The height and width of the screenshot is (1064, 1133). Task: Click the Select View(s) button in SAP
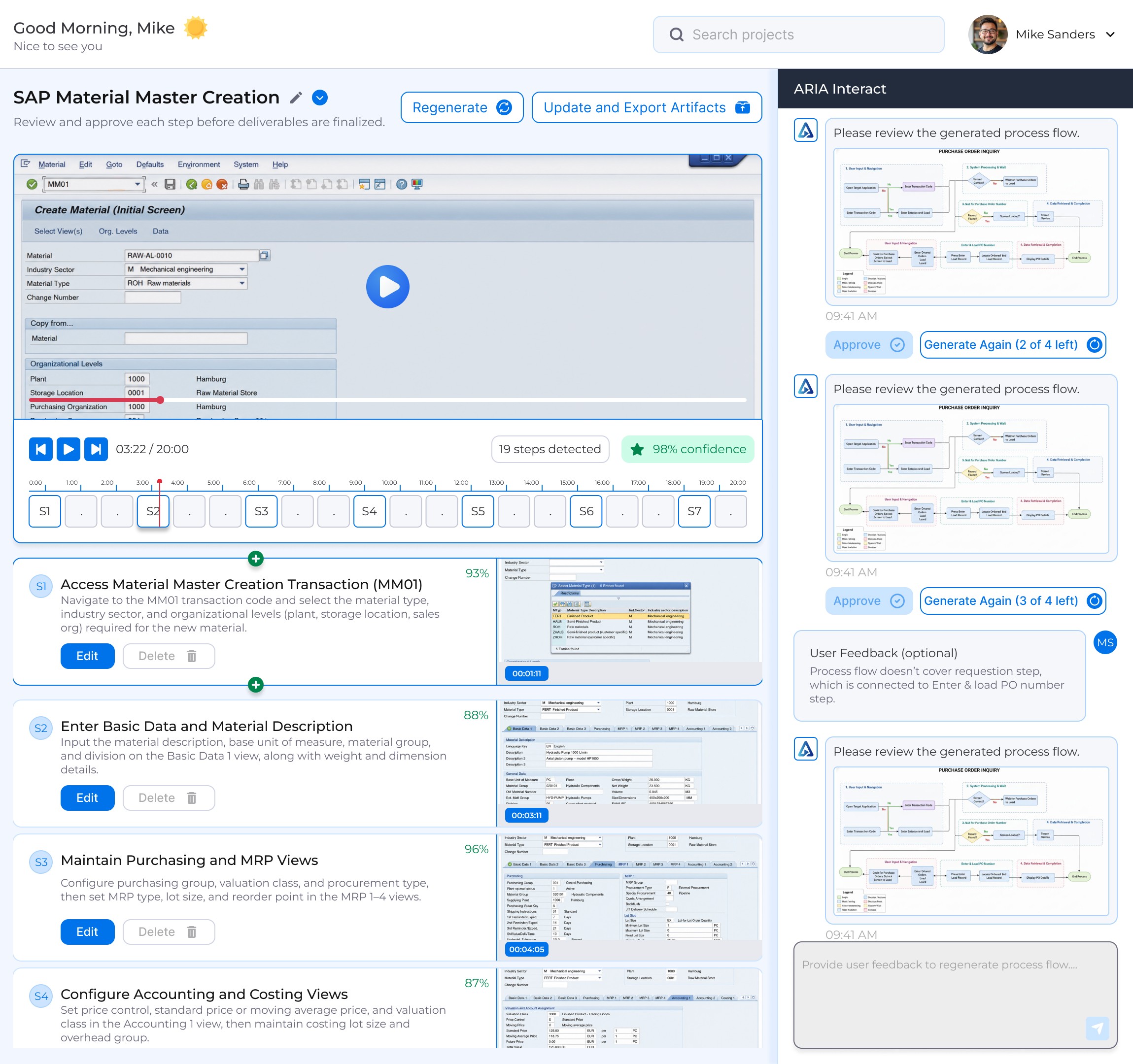(x=58, y=231)
